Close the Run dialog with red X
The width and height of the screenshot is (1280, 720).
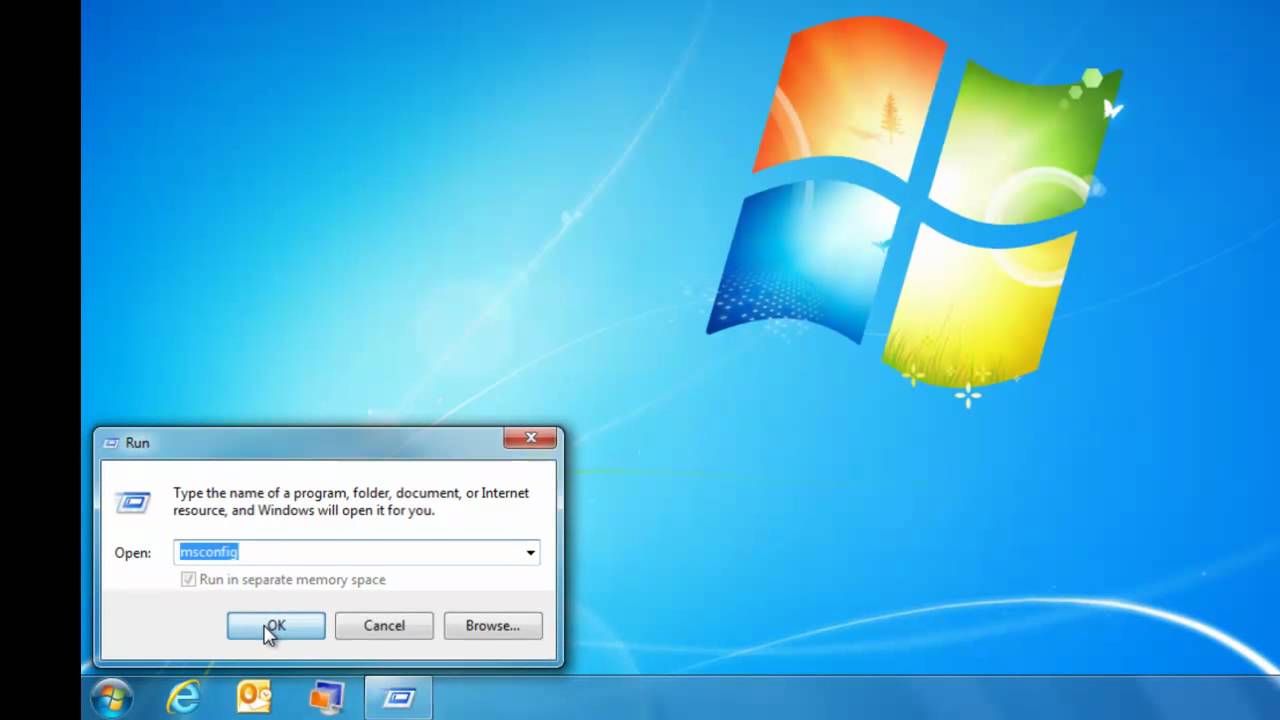531,438
